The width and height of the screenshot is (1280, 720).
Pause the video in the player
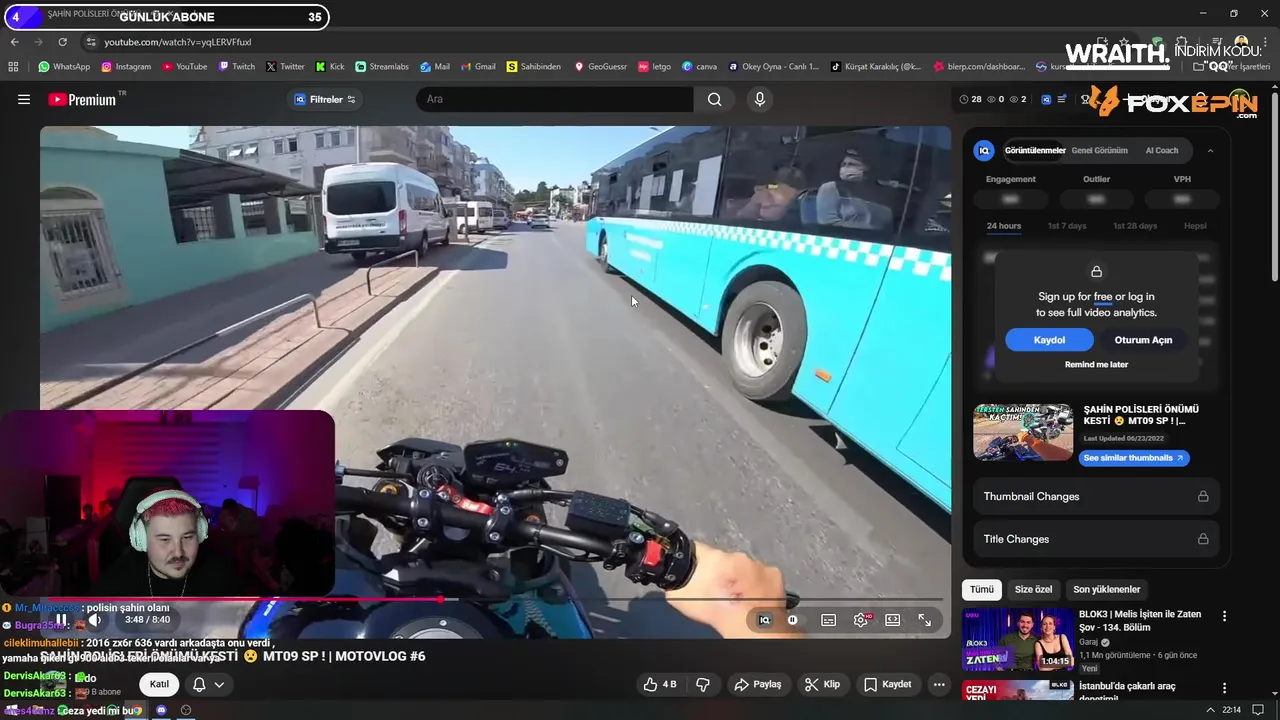click(x=61, y=620)
